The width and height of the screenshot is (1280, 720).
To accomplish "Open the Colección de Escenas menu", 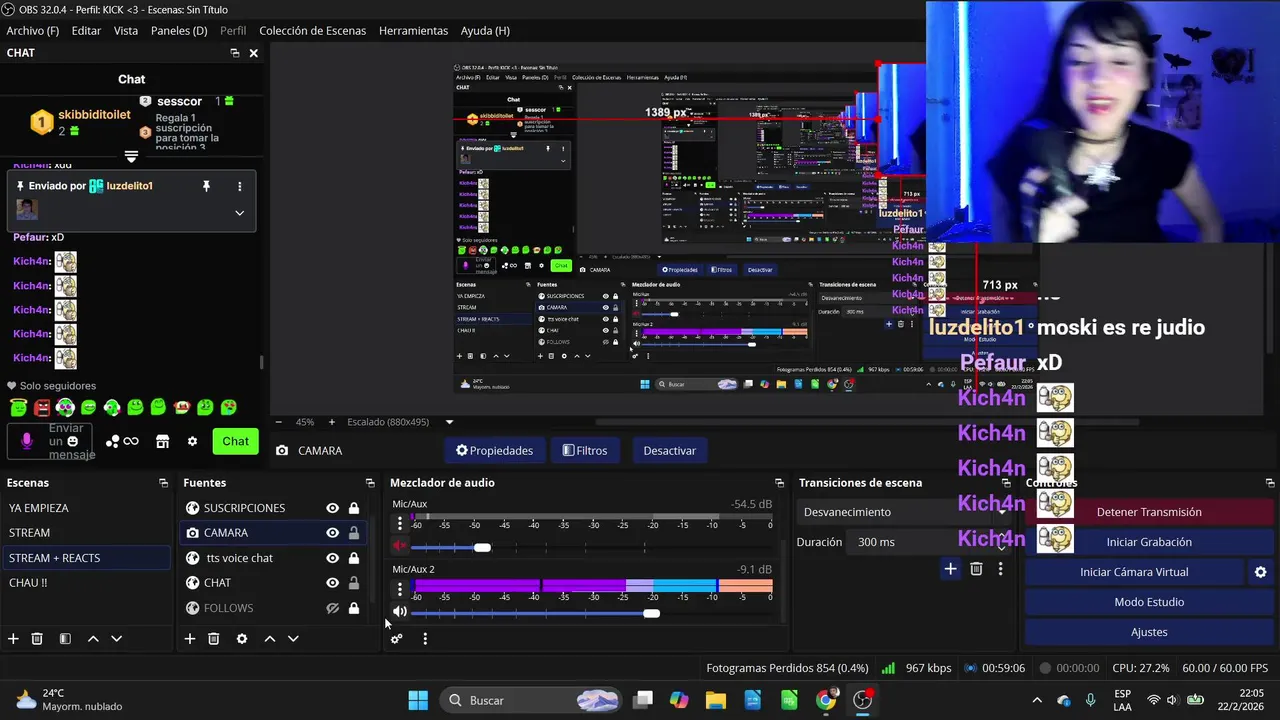I will pos(312,31).
